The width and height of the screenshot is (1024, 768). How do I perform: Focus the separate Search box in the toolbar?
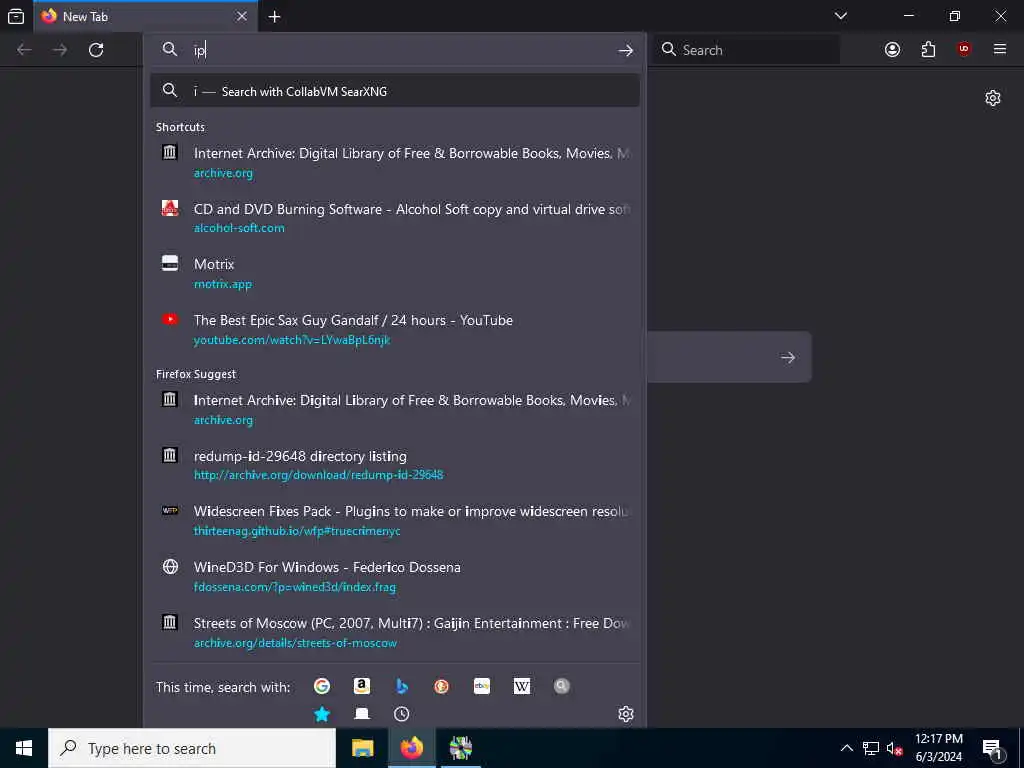coord(746,50)
